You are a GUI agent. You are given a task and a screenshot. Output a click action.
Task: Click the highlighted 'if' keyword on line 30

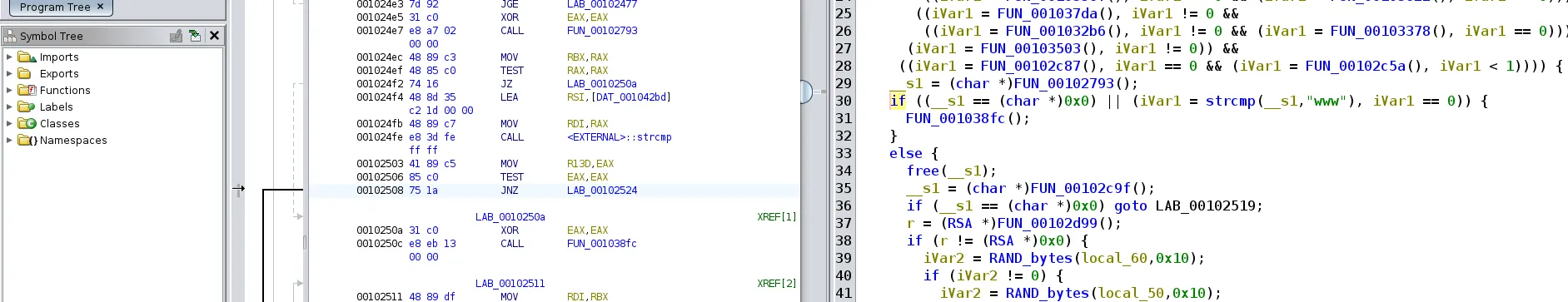point(898,101)
